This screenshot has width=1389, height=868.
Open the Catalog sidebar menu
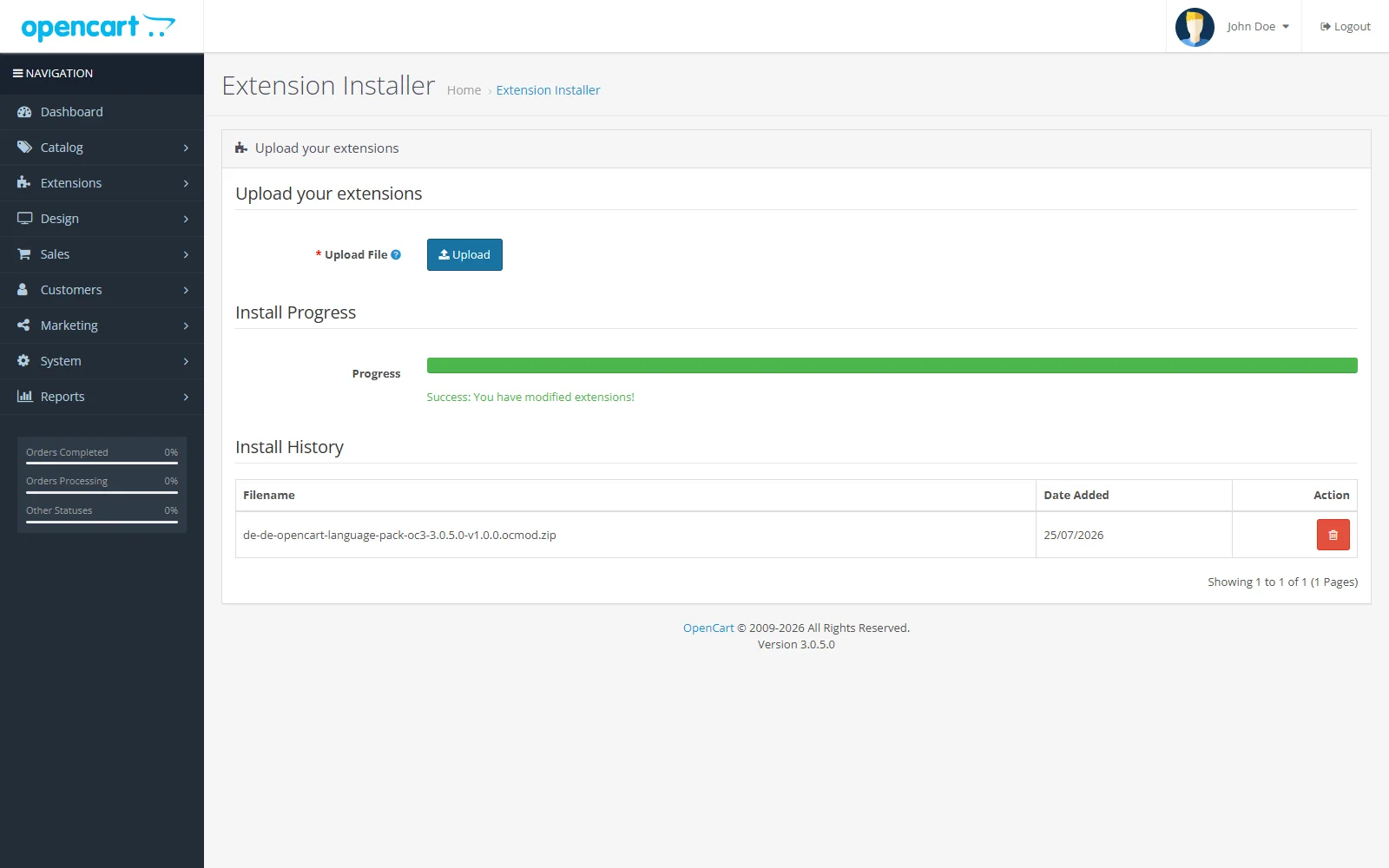click(x=102, y=148)
